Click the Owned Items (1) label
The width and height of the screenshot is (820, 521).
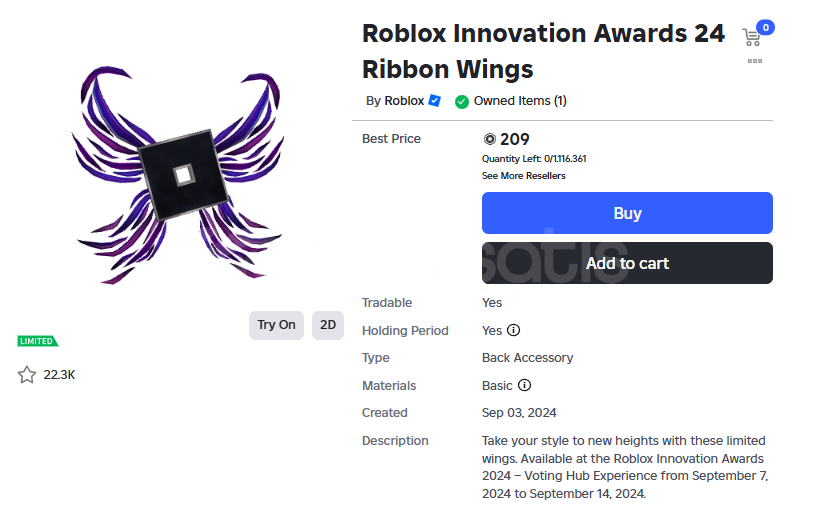coord(520,101)
